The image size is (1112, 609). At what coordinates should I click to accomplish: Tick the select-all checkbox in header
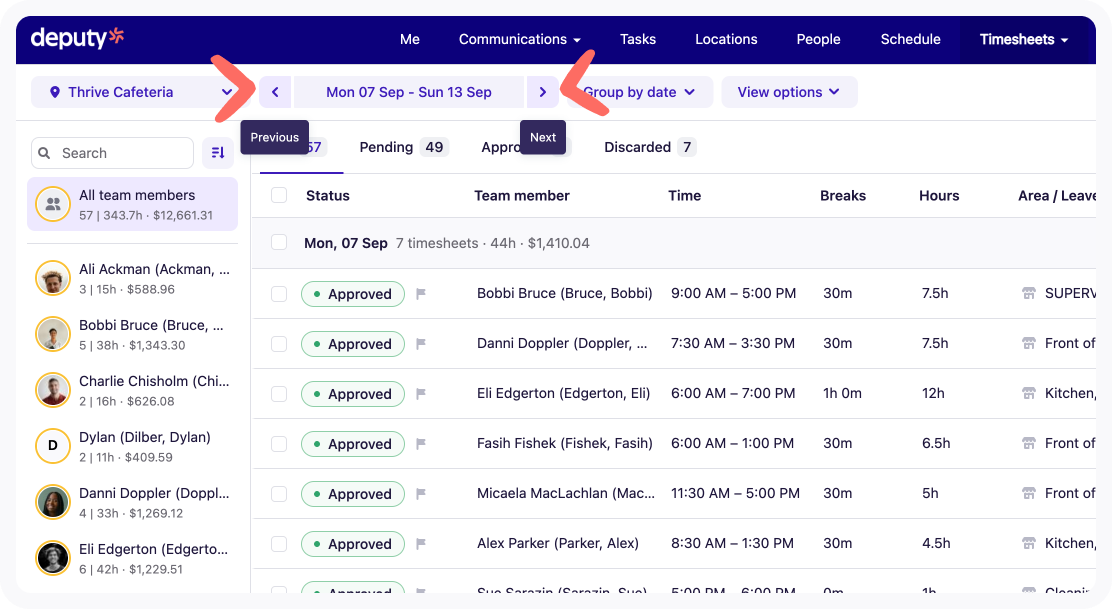pyautogui.click(x=279, y=196)
